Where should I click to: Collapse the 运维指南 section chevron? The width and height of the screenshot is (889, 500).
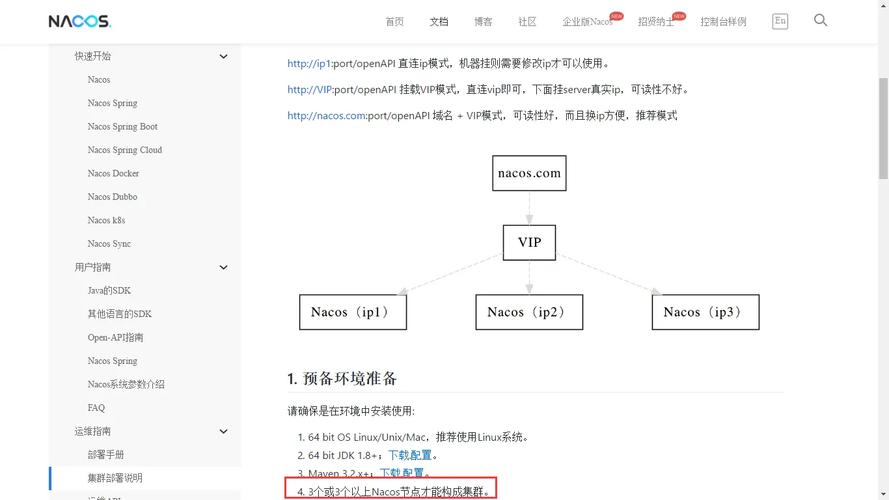pos(223,431)
